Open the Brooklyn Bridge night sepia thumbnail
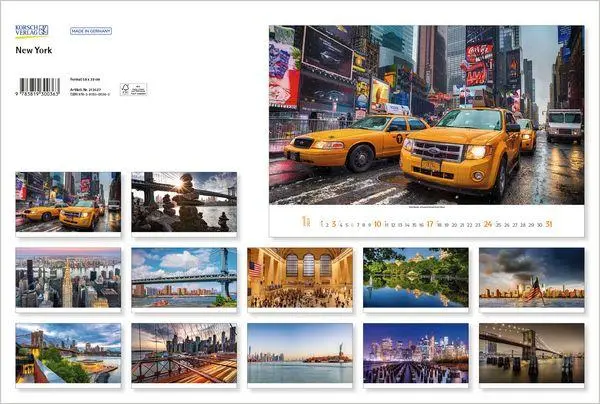 [532, 353]
